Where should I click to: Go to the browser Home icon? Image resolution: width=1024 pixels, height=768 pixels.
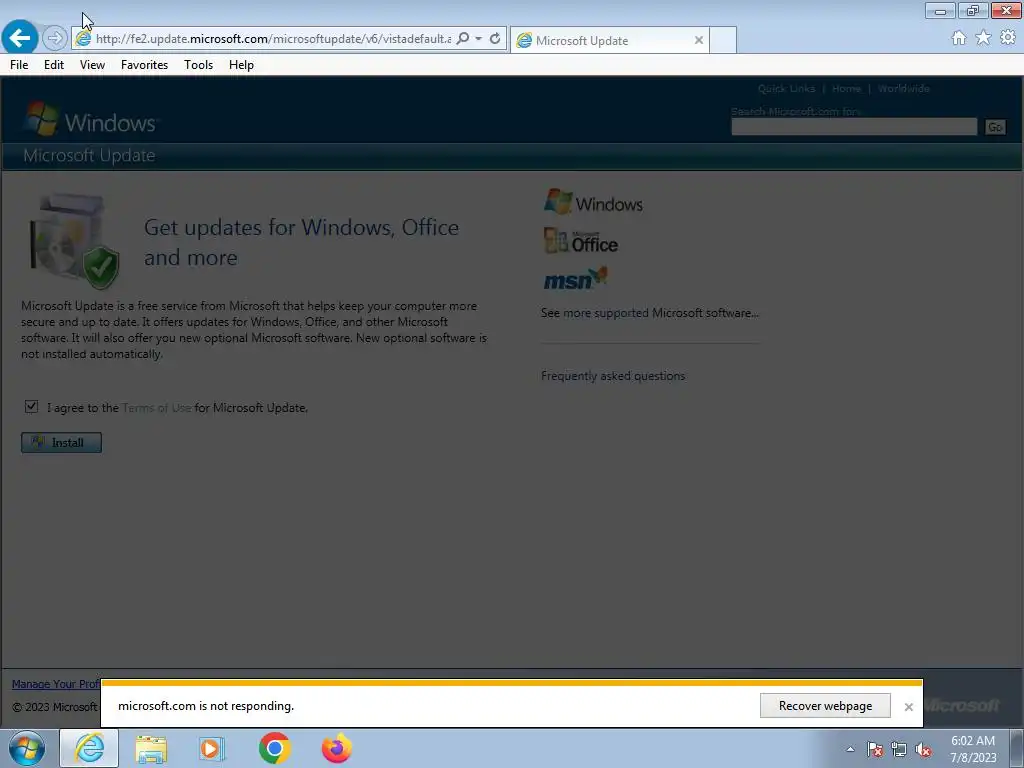(x=959, y=38)
